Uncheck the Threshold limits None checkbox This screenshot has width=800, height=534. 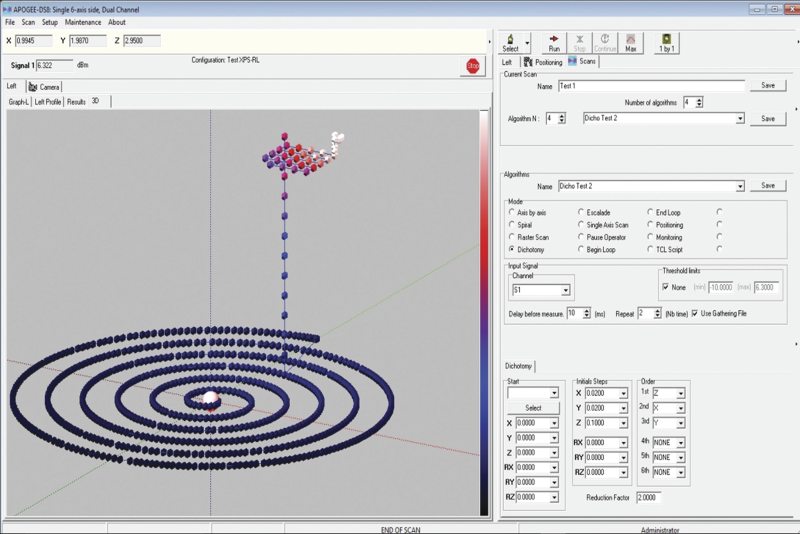point(666,287)
